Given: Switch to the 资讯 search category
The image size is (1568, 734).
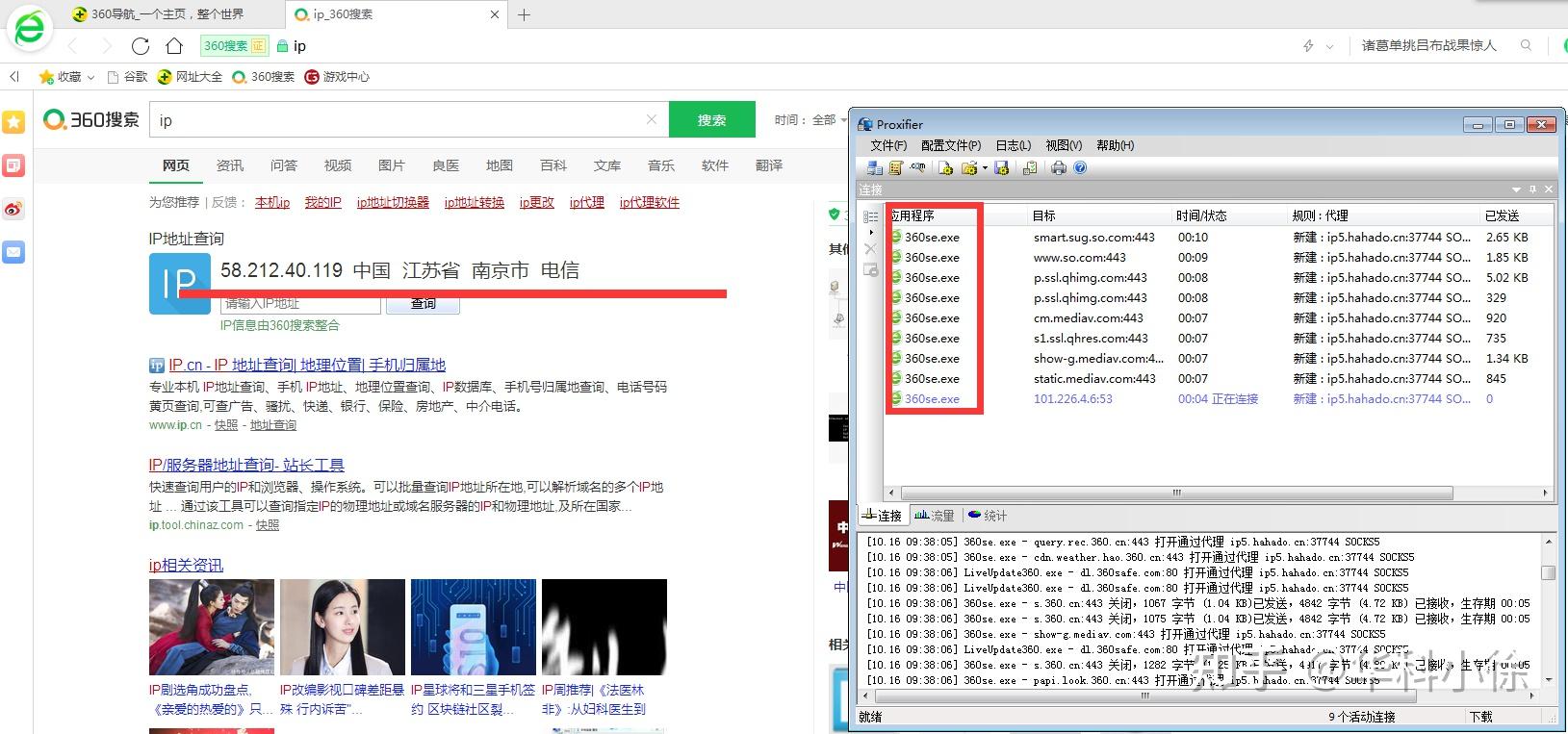Looking at the screenshot, I should pos(230,165).
